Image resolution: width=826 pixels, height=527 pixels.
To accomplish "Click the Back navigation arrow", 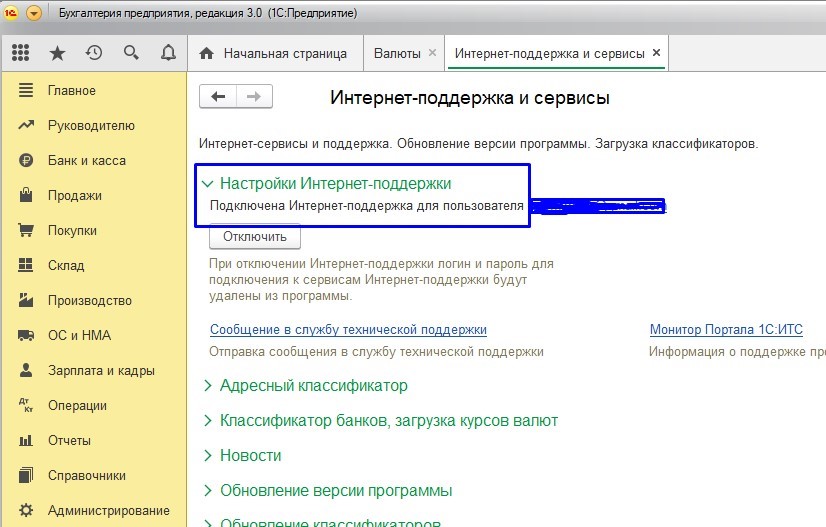I will click(218, 96).
